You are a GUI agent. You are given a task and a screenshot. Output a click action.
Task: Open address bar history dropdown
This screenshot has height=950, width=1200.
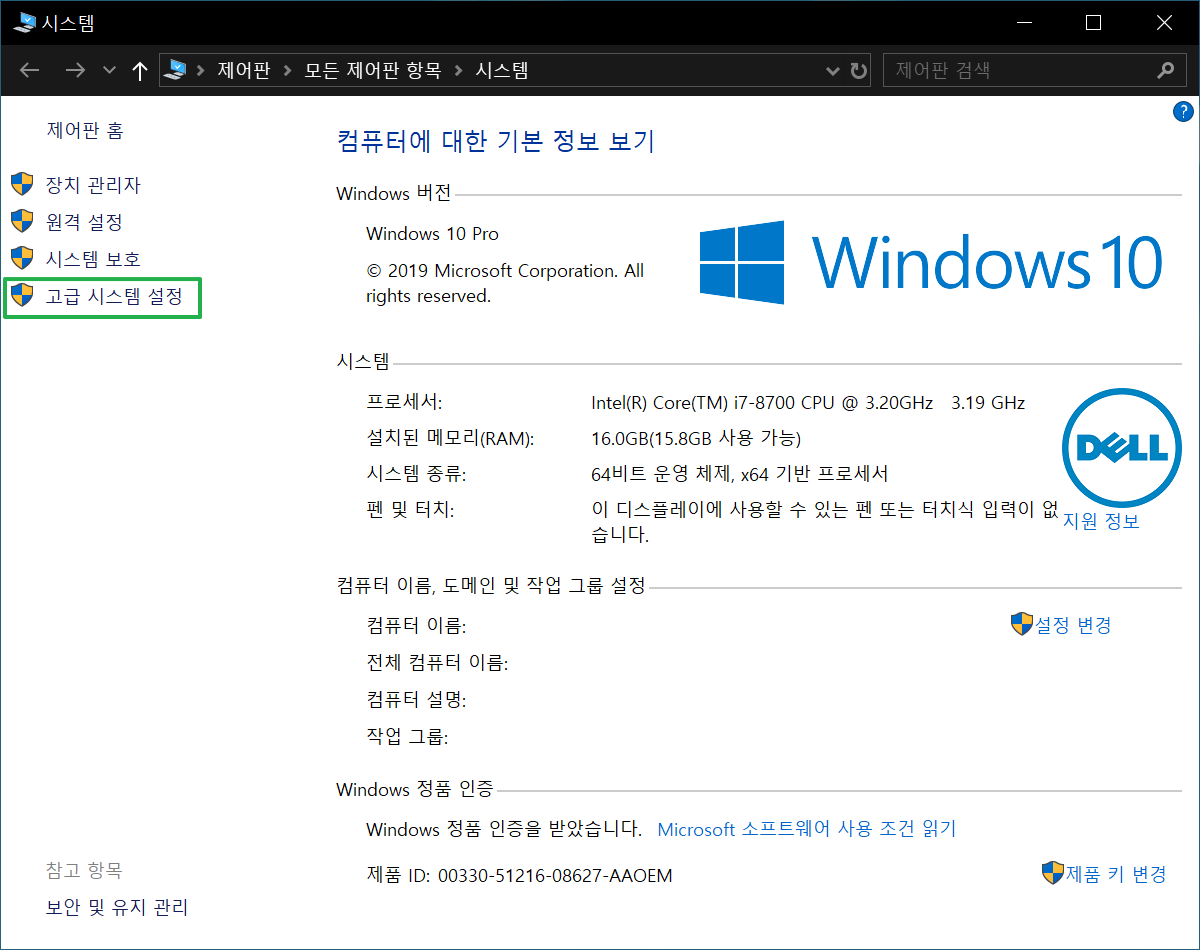tap(833, 71)
